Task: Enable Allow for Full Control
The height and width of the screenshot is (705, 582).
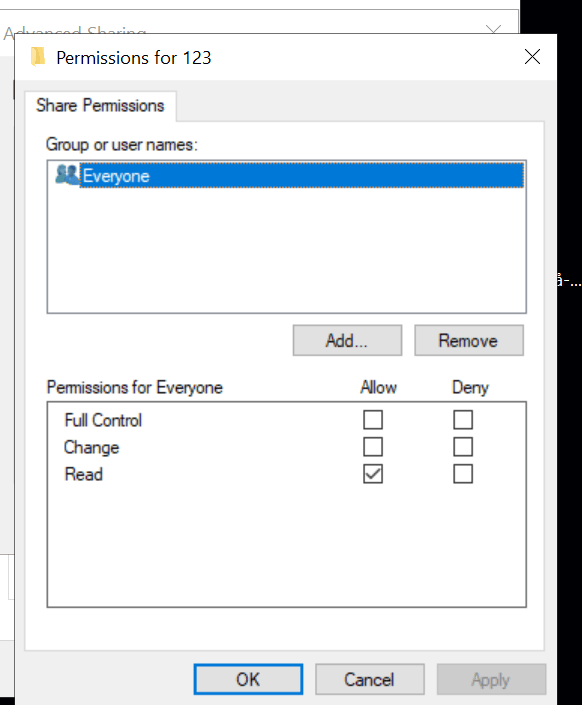Action: 373,419
